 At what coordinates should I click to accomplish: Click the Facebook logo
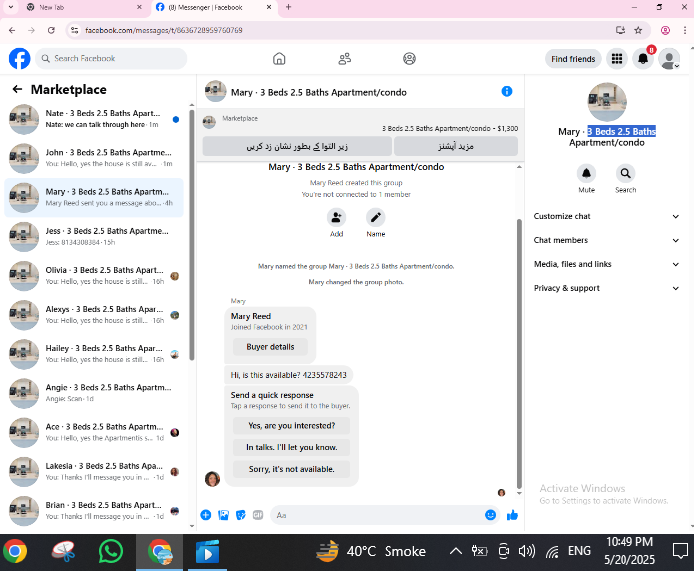pos(19,58)
